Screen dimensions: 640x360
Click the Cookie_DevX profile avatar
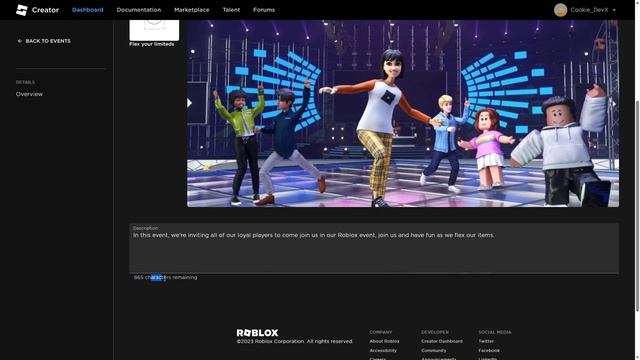(560, 10)
